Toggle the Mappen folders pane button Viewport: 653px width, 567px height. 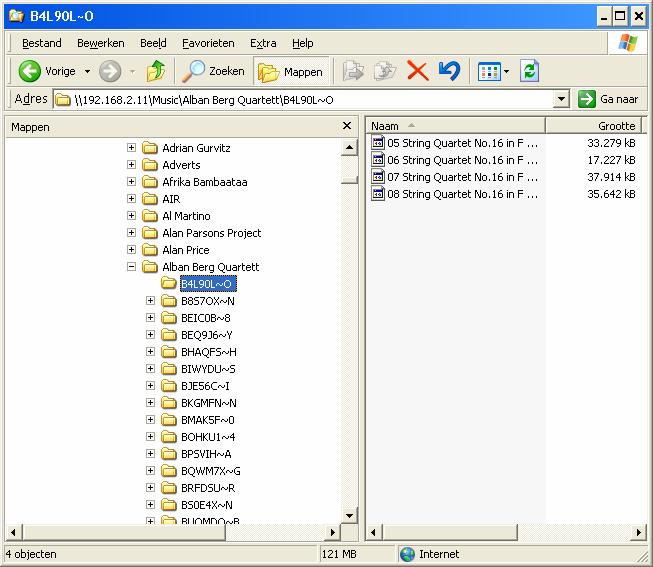pyautogui.click(x=291, y=71)
